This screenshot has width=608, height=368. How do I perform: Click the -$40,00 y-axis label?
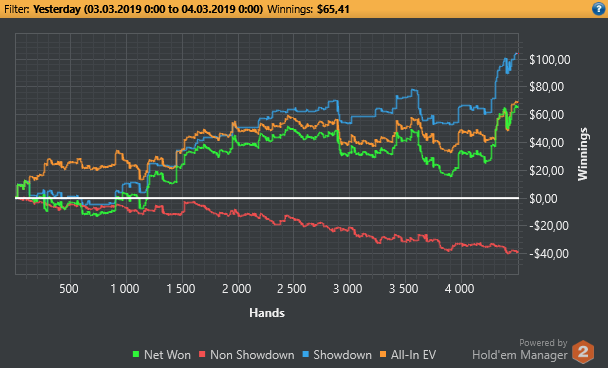(x=549, y=254)
